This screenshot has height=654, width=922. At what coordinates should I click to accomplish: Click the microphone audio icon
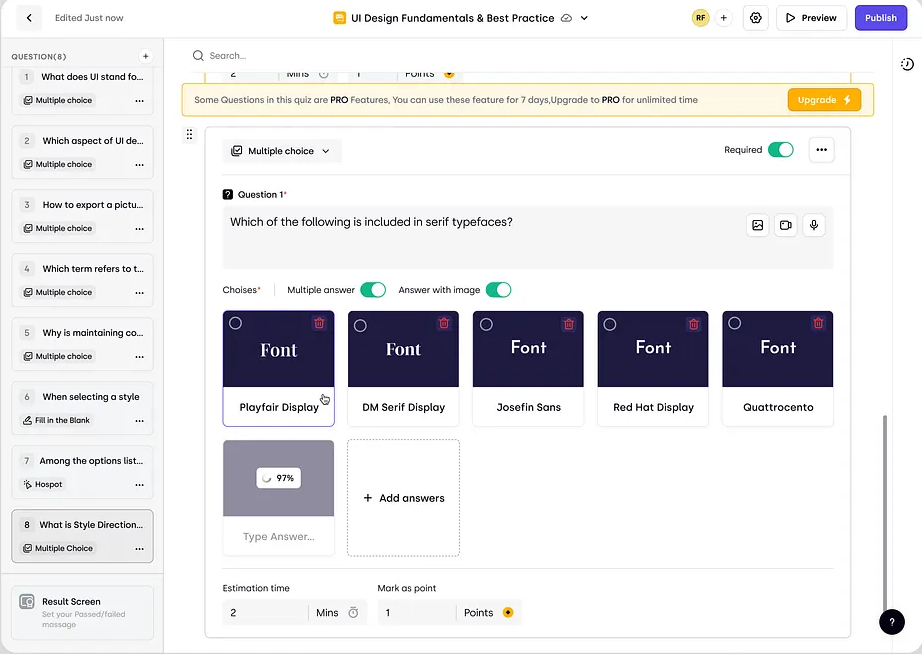click(x=814, y=225)
